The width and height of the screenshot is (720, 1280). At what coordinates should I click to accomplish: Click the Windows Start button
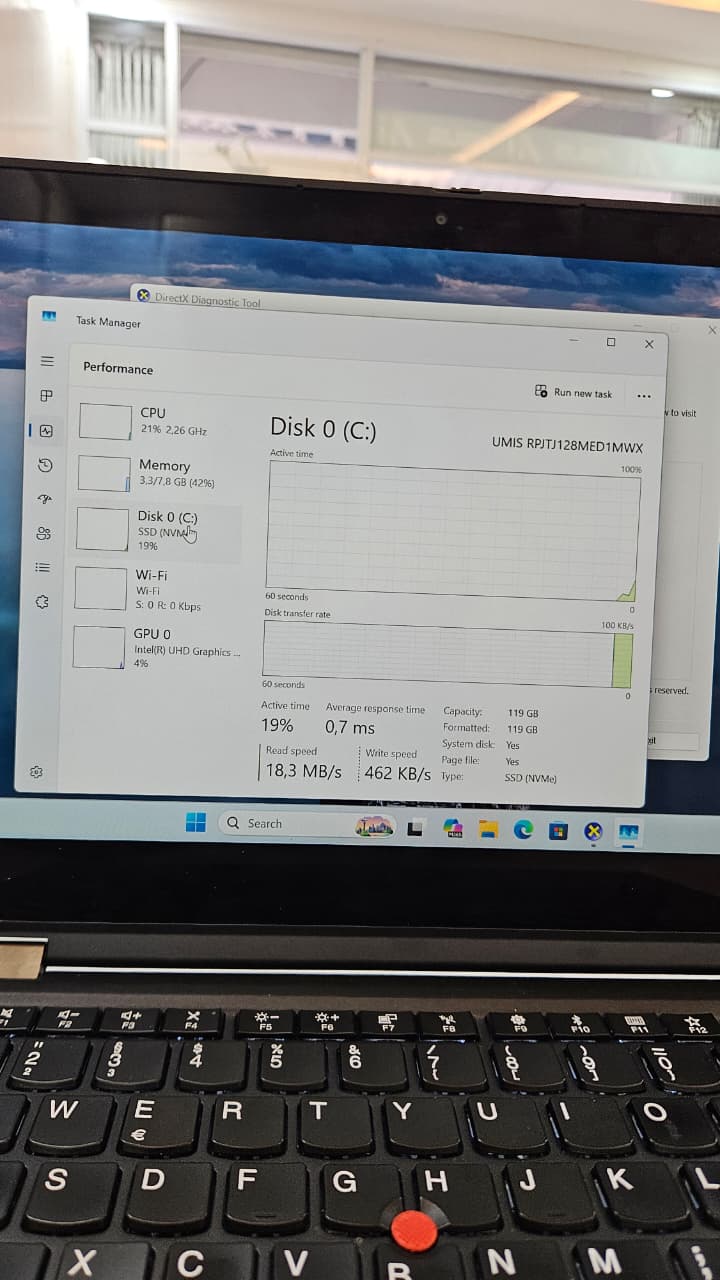coord(196,822)
